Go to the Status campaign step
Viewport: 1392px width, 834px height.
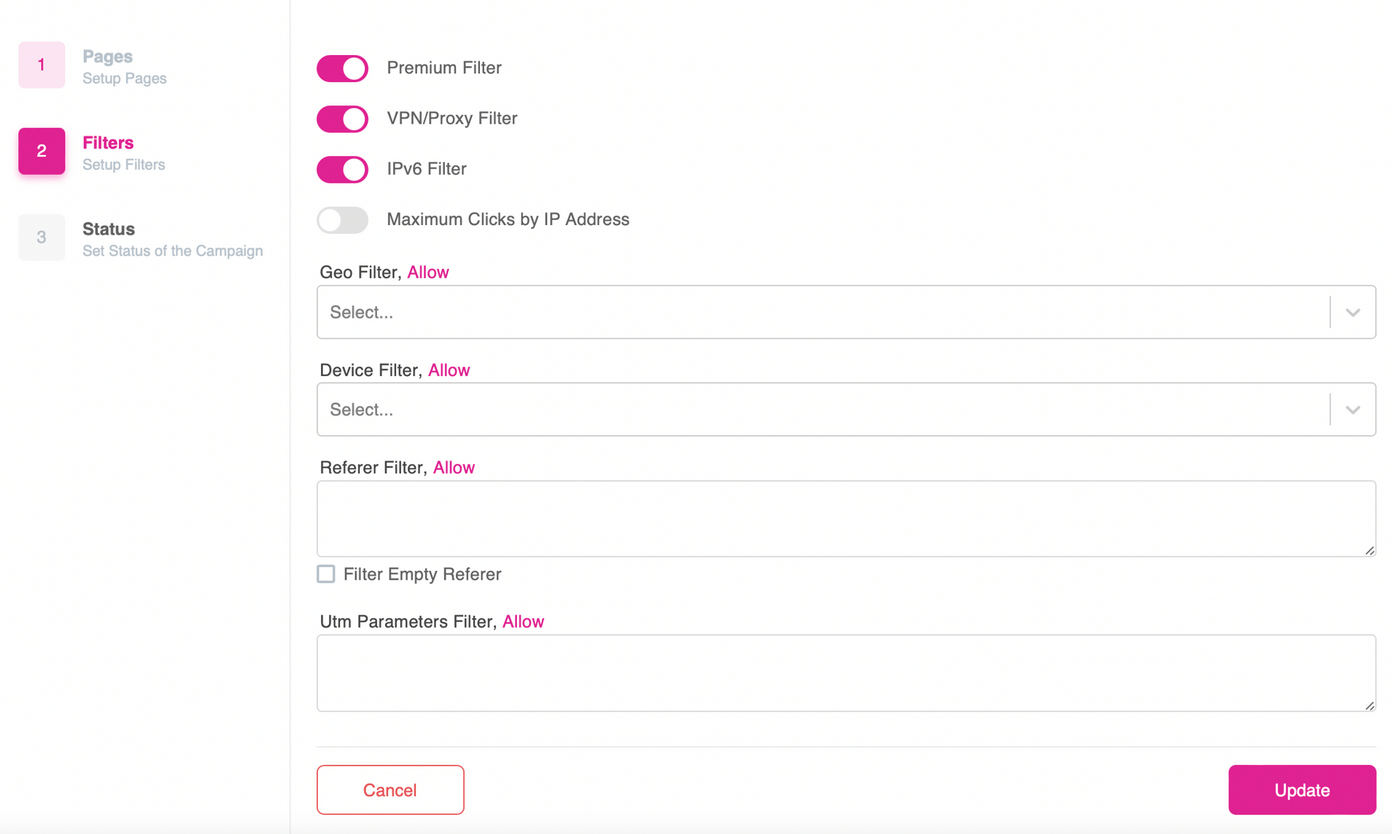[172, 239]
